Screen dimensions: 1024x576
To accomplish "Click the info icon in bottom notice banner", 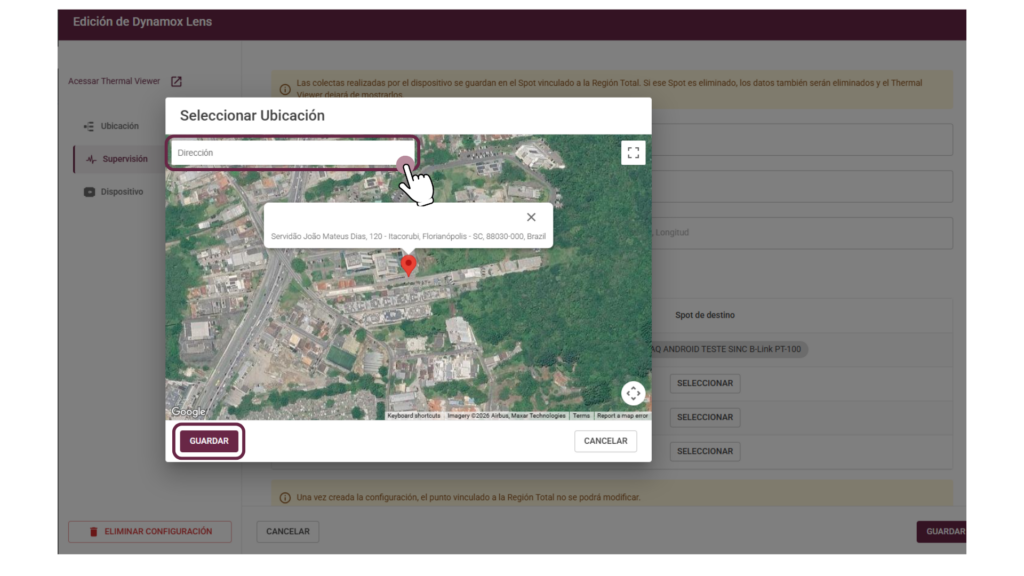I will (x=285, y=498).
